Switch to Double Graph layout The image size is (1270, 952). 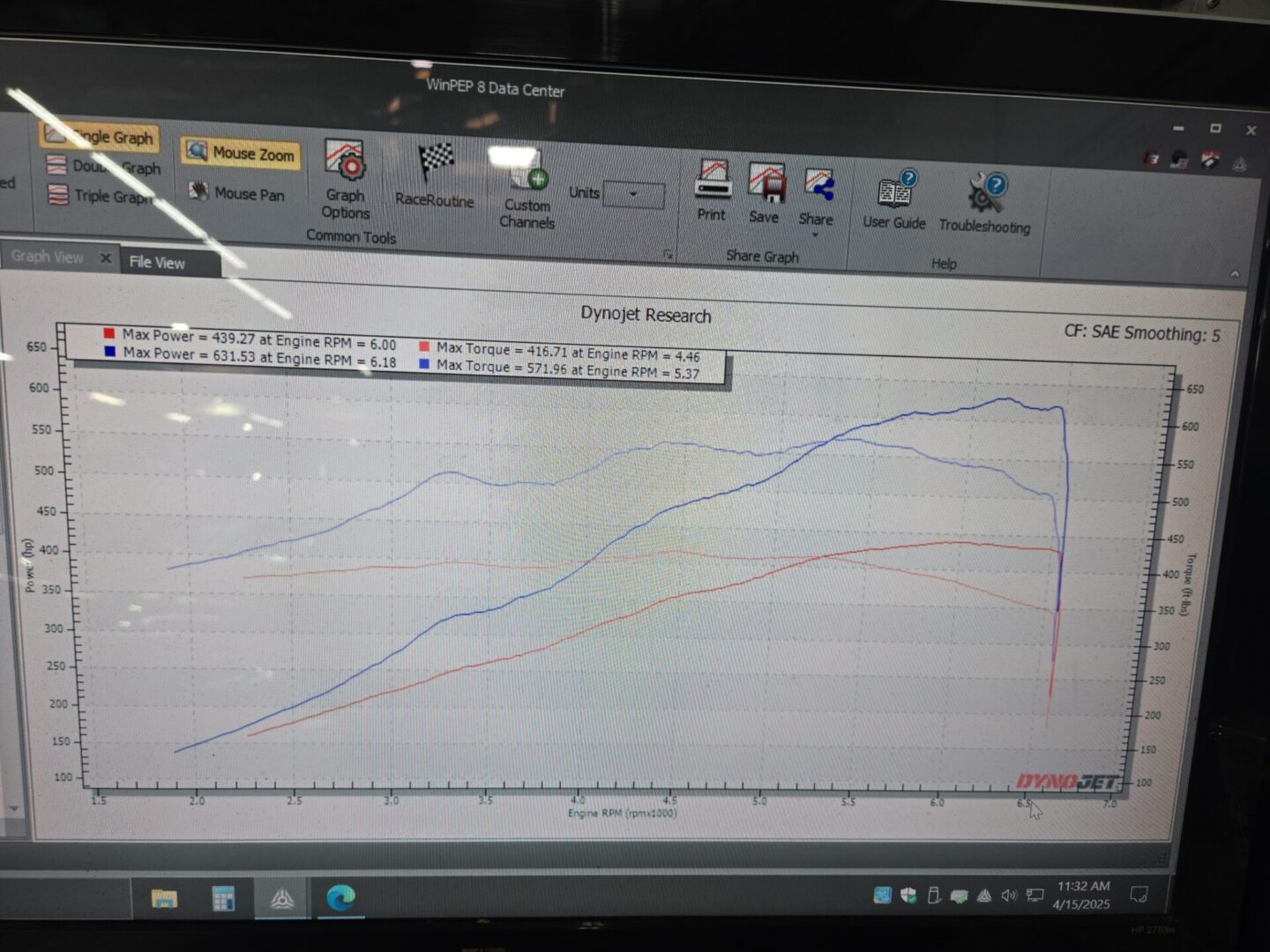[104, 166]
